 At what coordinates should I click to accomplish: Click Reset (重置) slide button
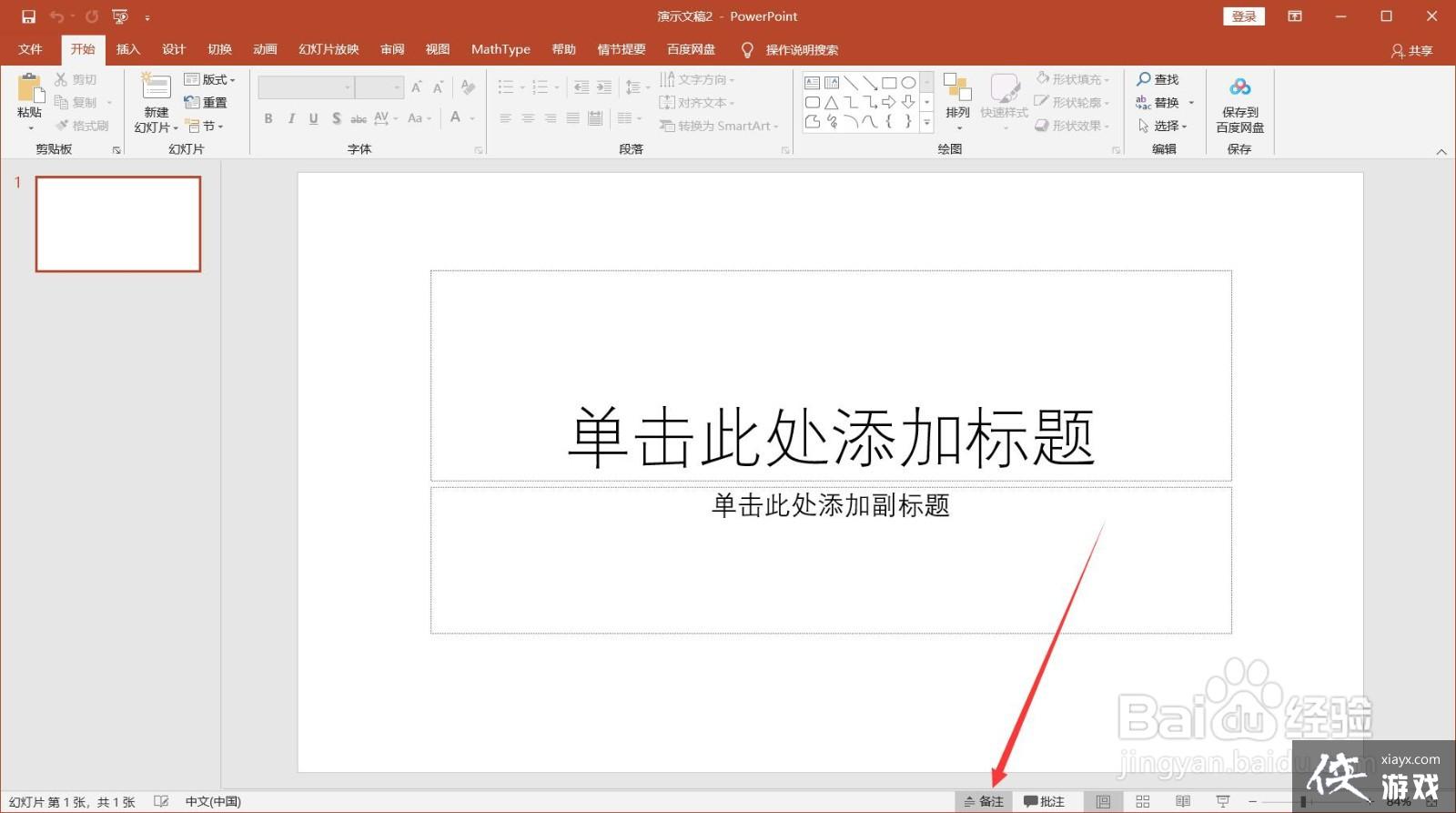pos(206,103)
